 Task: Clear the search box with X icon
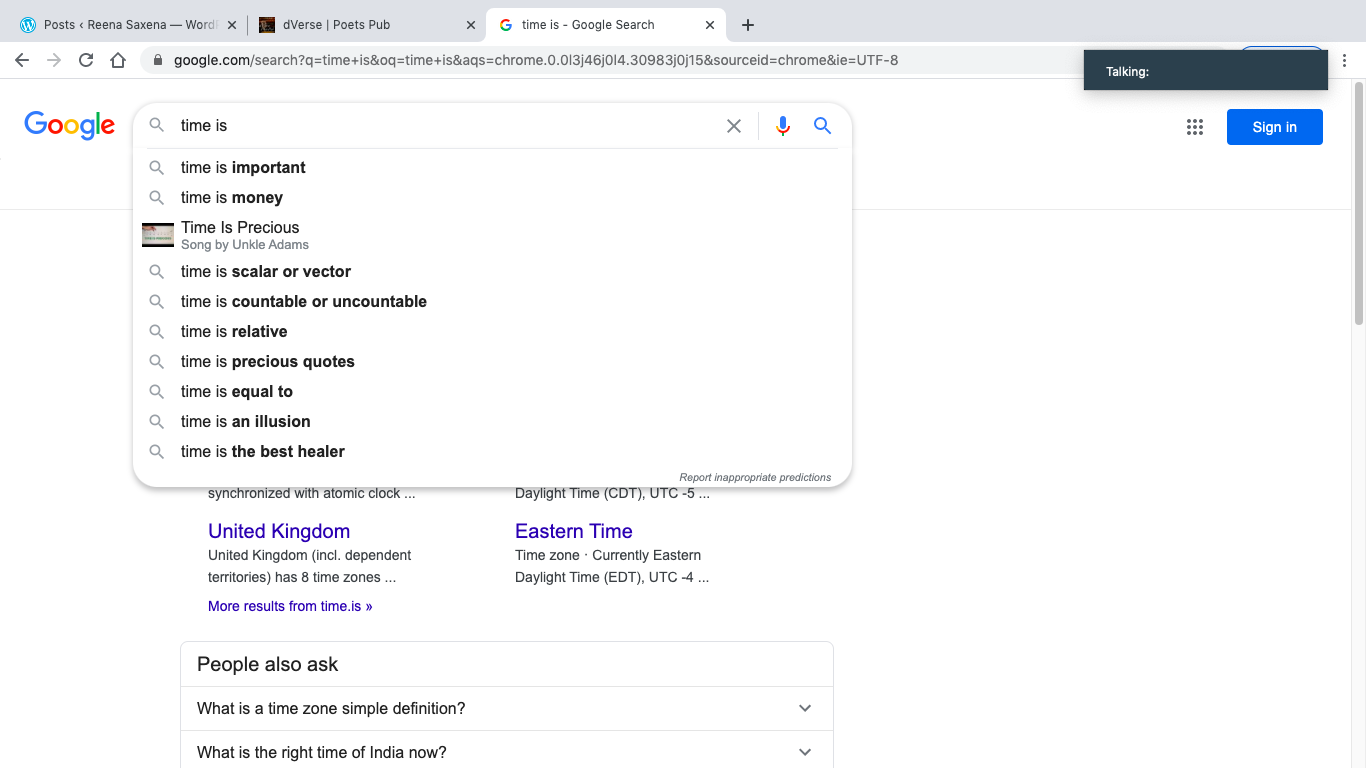734,126
